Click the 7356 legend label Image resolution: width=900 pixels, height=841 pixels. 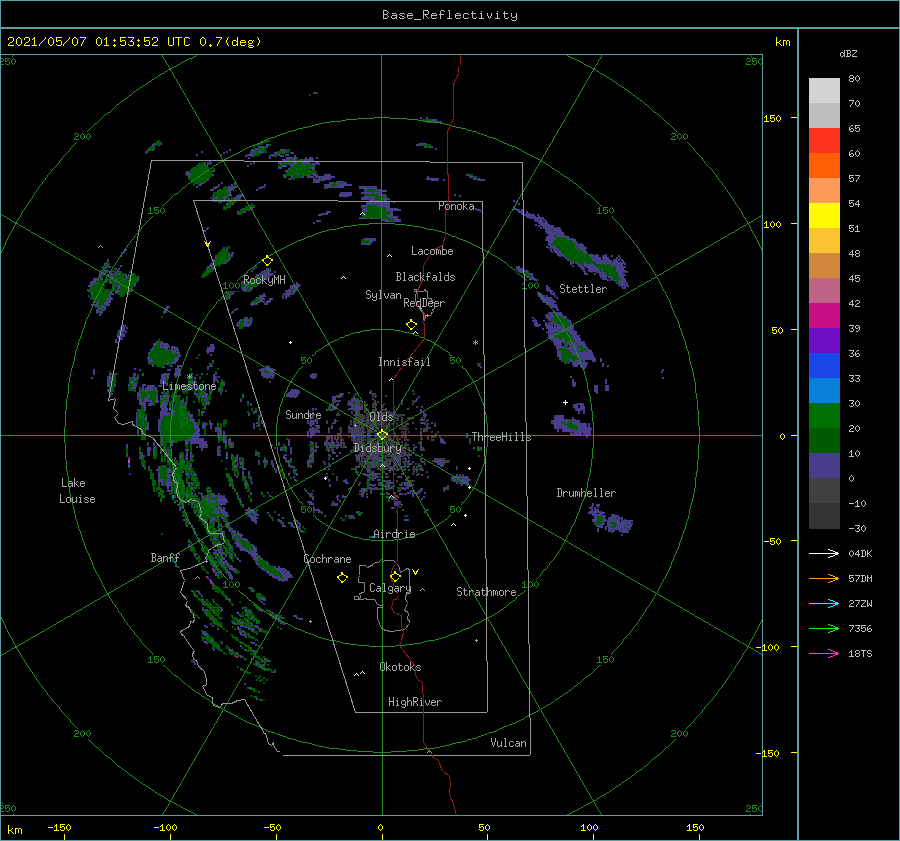coord(860,629)
